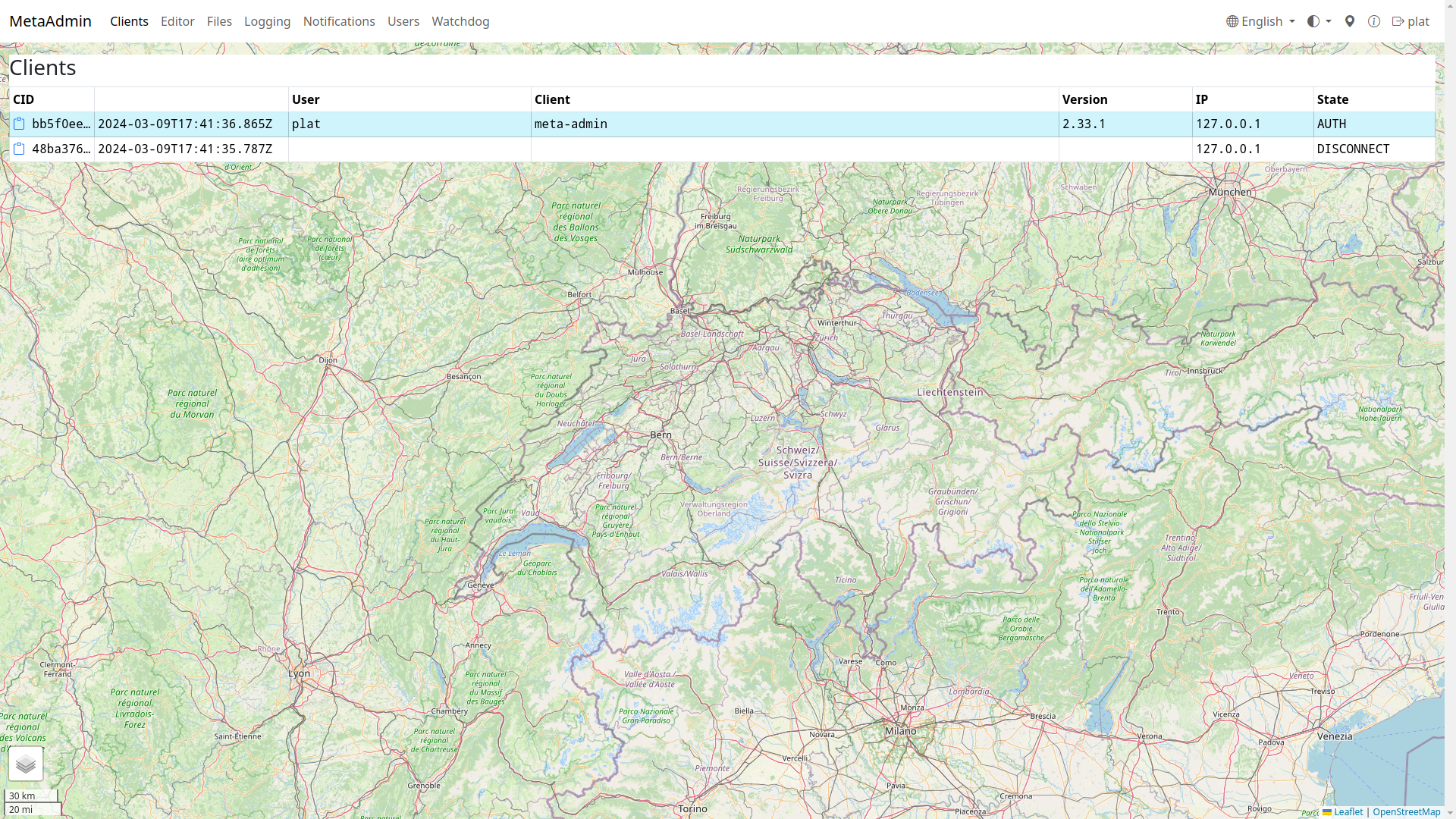Image resolution: width=1456 pixels, height=819 pixels.
Task: Navigate to the Users page
Action: 403,21
